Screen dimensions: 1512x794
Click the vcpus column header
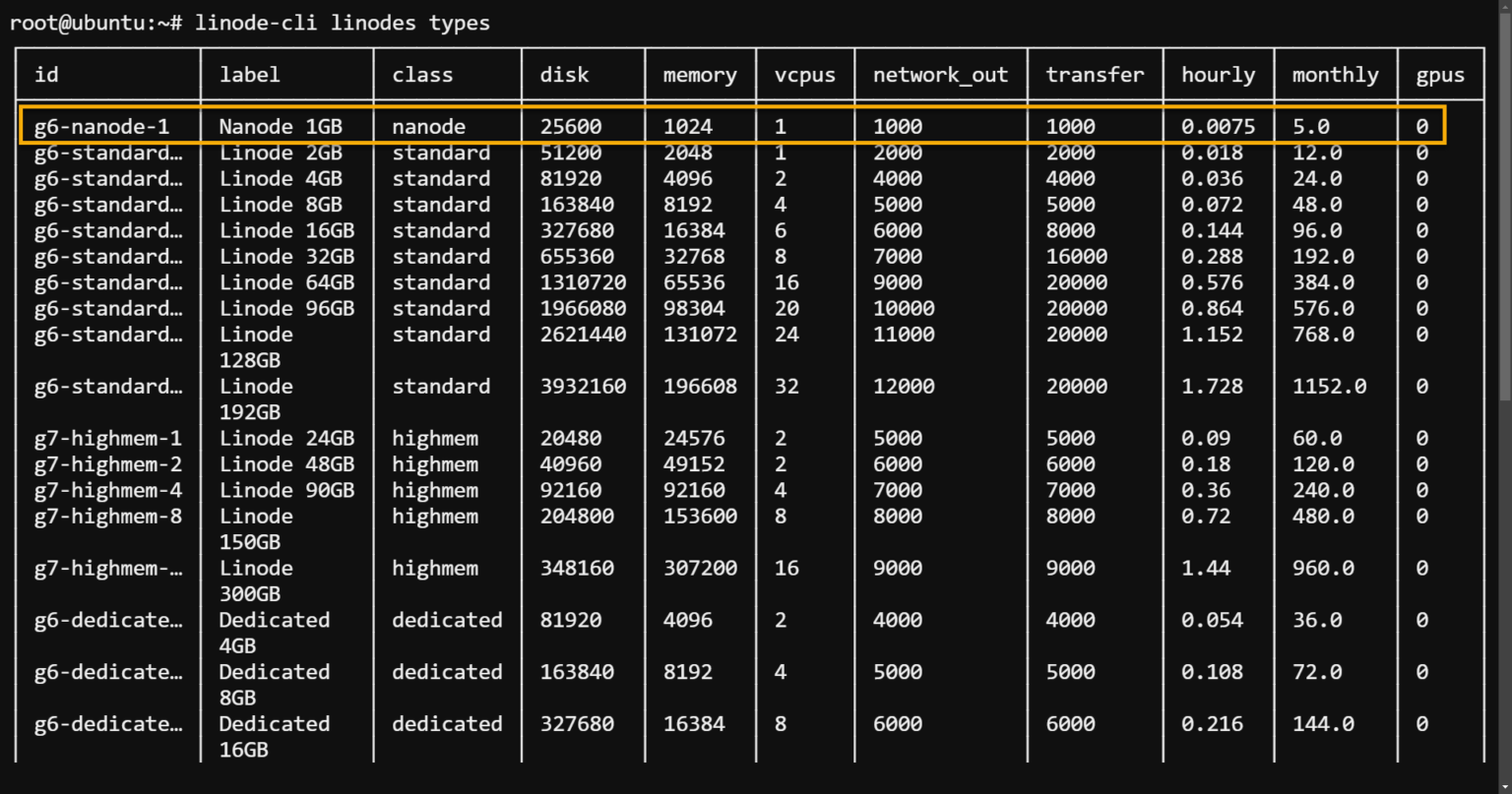coord(804,74)
